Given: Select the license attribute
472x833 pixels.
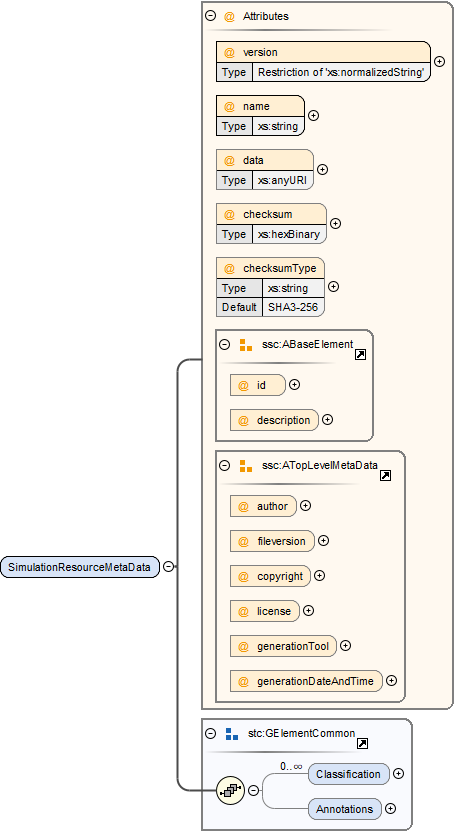Looking at the screenshot, I should 265,611.
